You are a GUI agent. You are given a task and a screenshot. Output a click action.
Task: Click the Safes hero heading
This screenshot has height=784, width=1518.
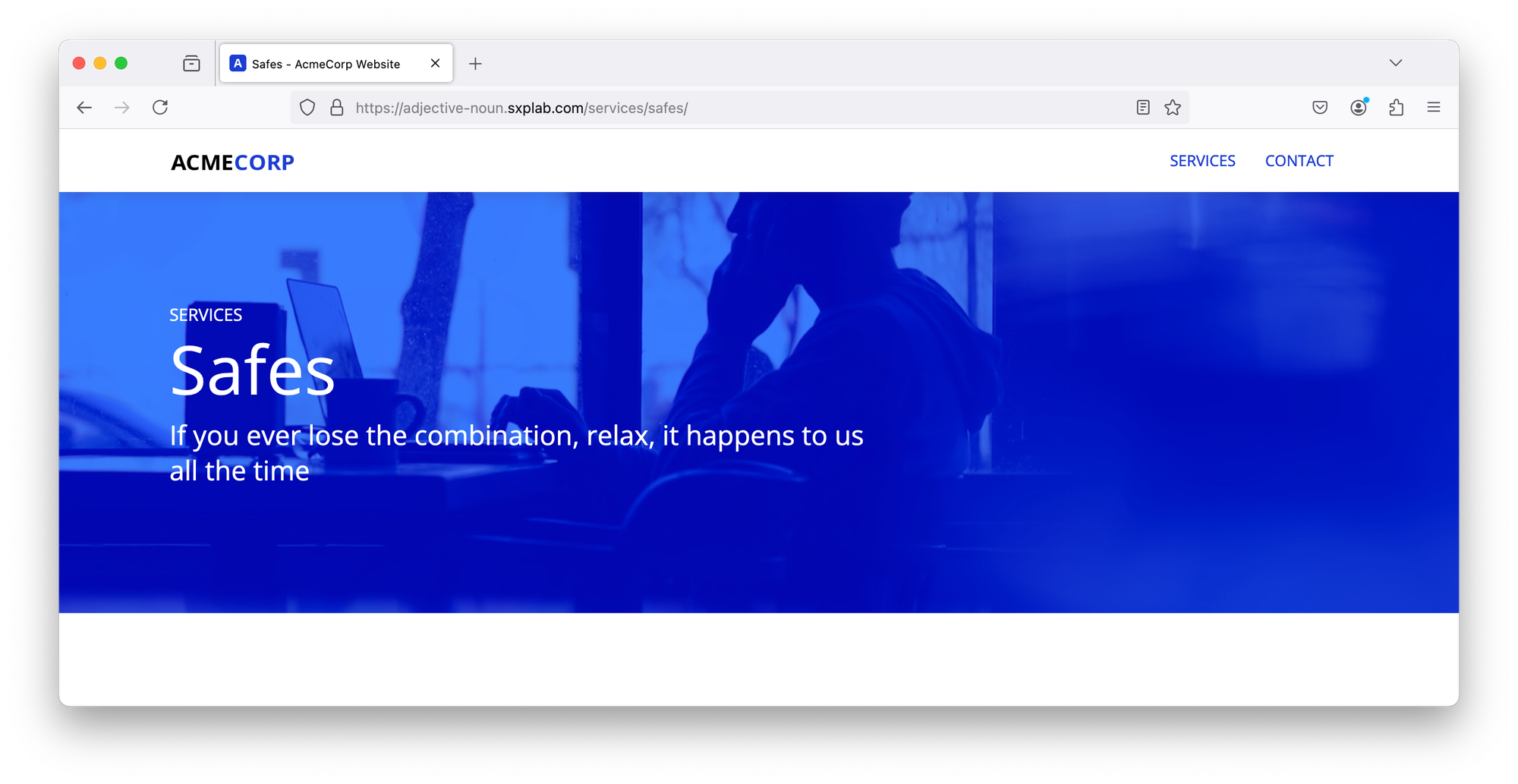[253, 370]
